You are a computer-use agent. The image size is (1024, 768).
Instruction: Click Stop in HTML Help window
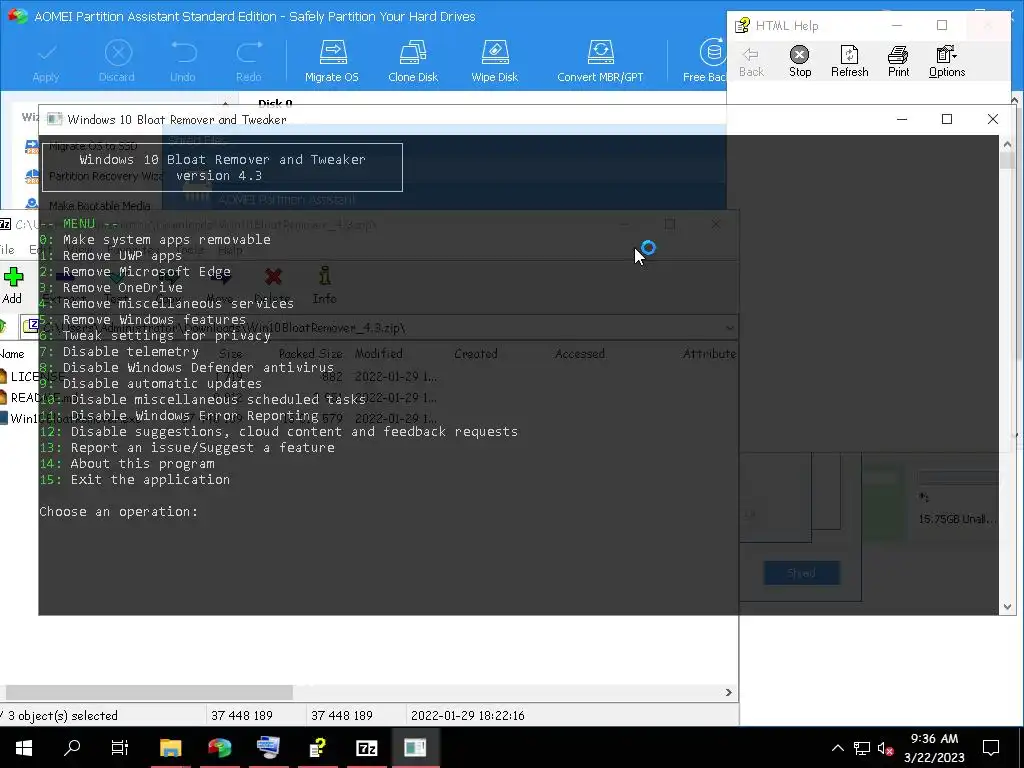pos(800,62)
